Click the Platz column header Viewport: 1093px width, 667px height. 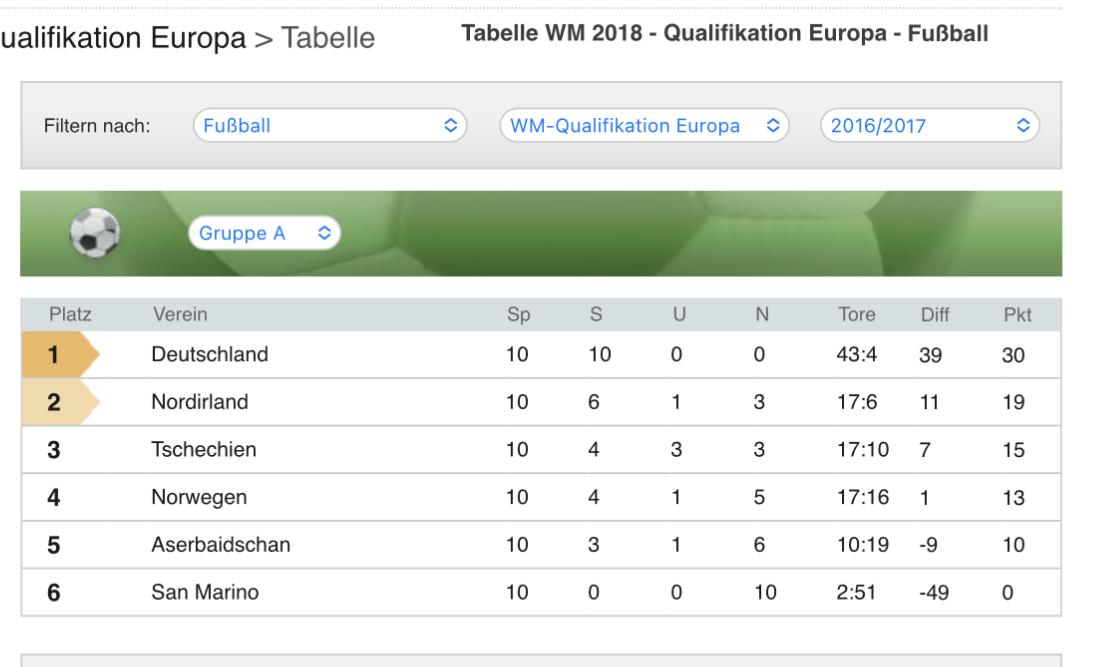(70, 314)
